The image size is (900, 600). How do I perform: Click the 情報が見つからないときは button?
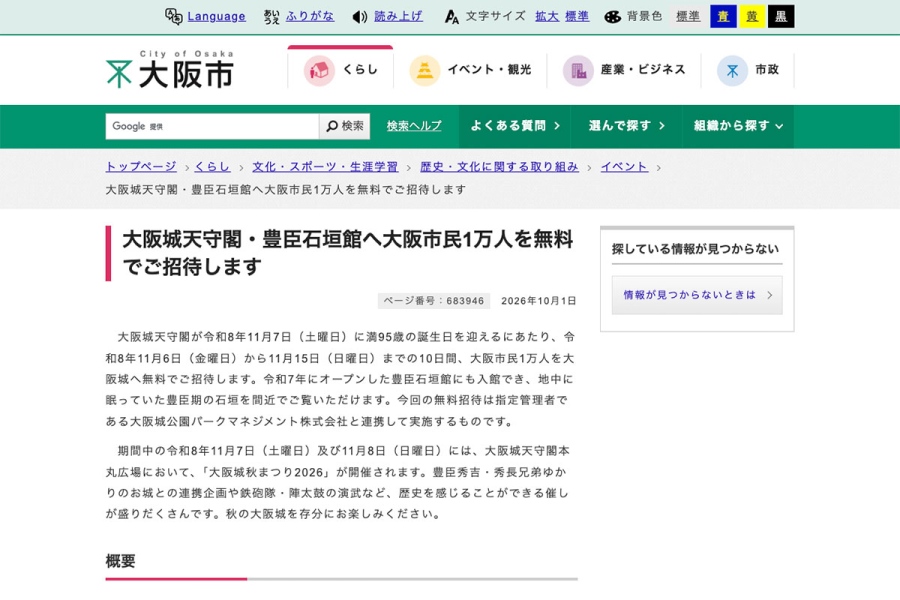[697, 295]
